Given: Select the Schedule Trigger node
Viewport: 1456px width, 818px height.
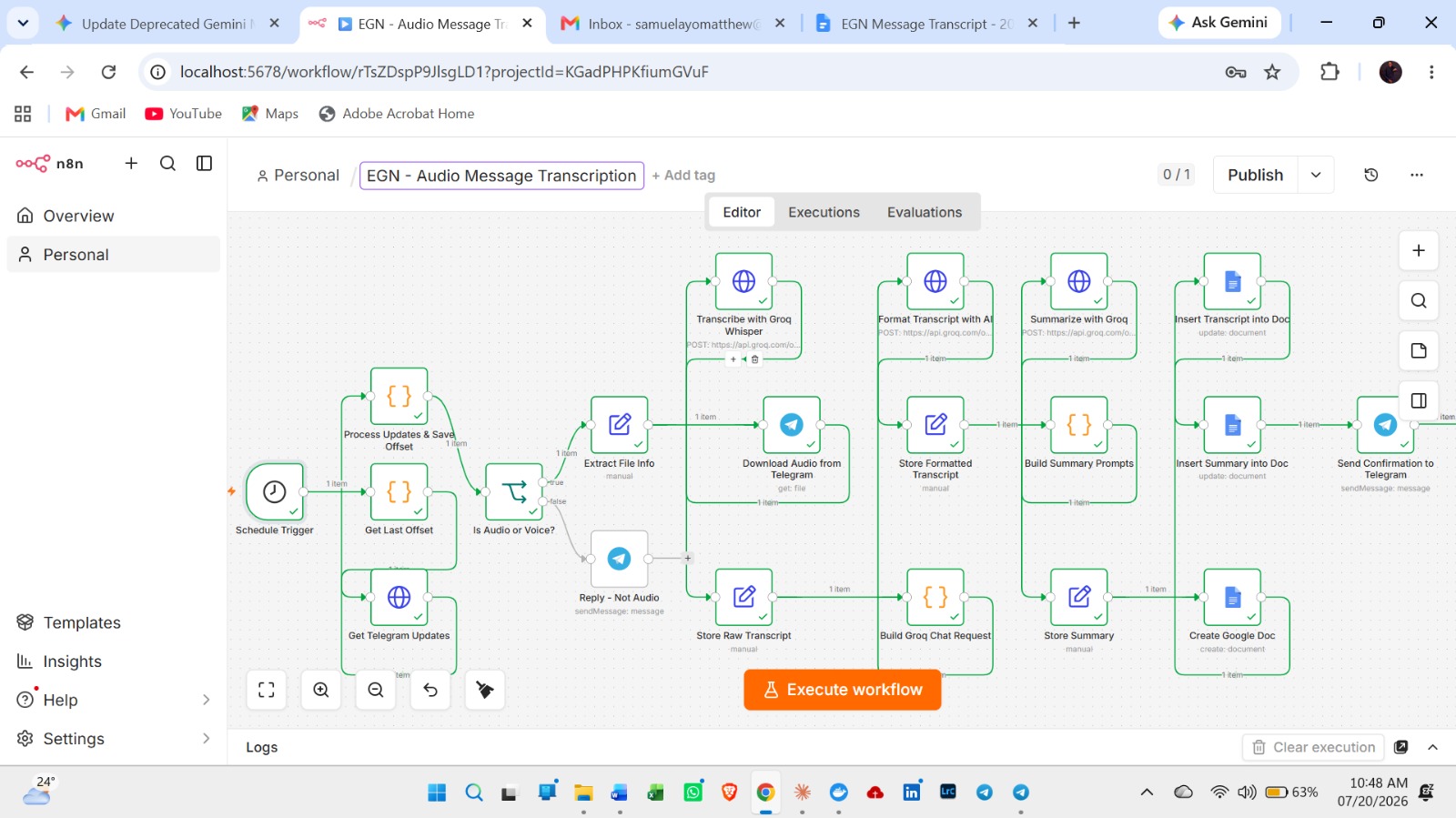Looking at the screenshot, I should click(x=274, y=491).
